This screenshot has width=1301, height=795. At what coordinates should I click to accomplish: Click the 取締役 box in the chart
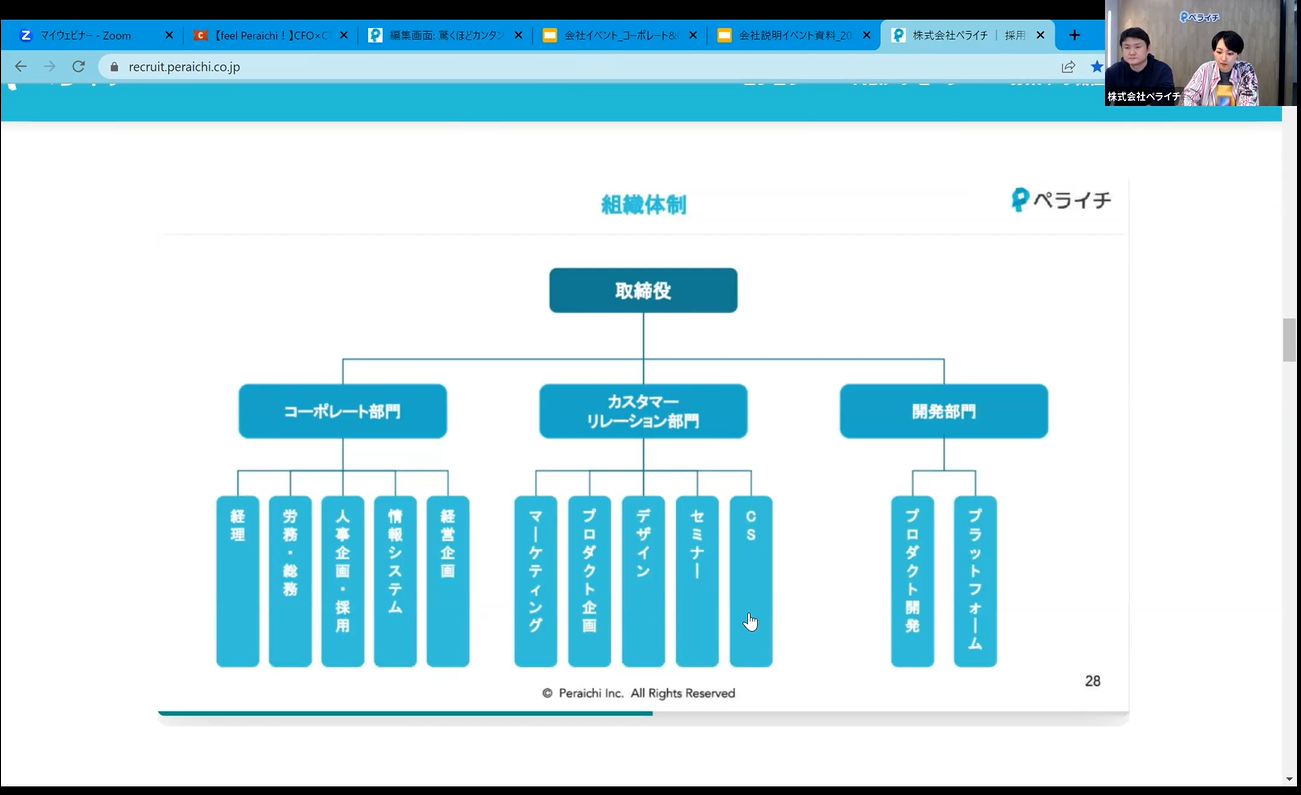coord(643,290)
